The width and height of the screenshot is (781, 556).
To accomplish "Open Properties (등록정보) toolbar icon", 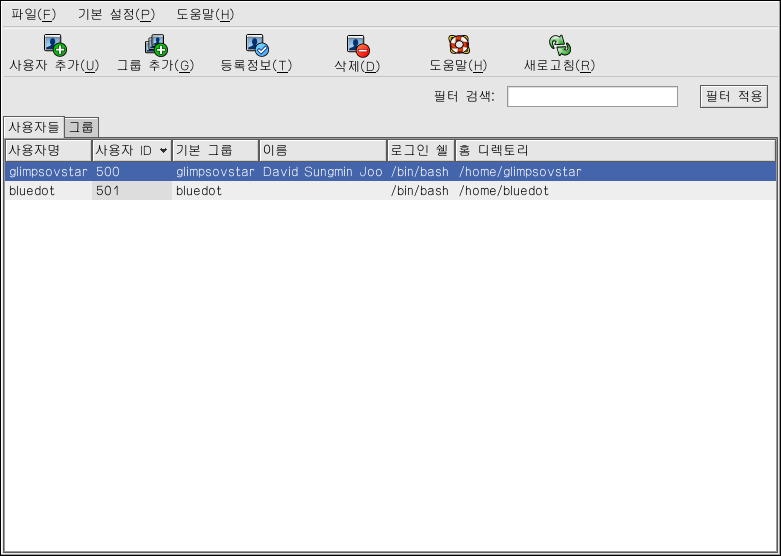I will coord(256,45).
